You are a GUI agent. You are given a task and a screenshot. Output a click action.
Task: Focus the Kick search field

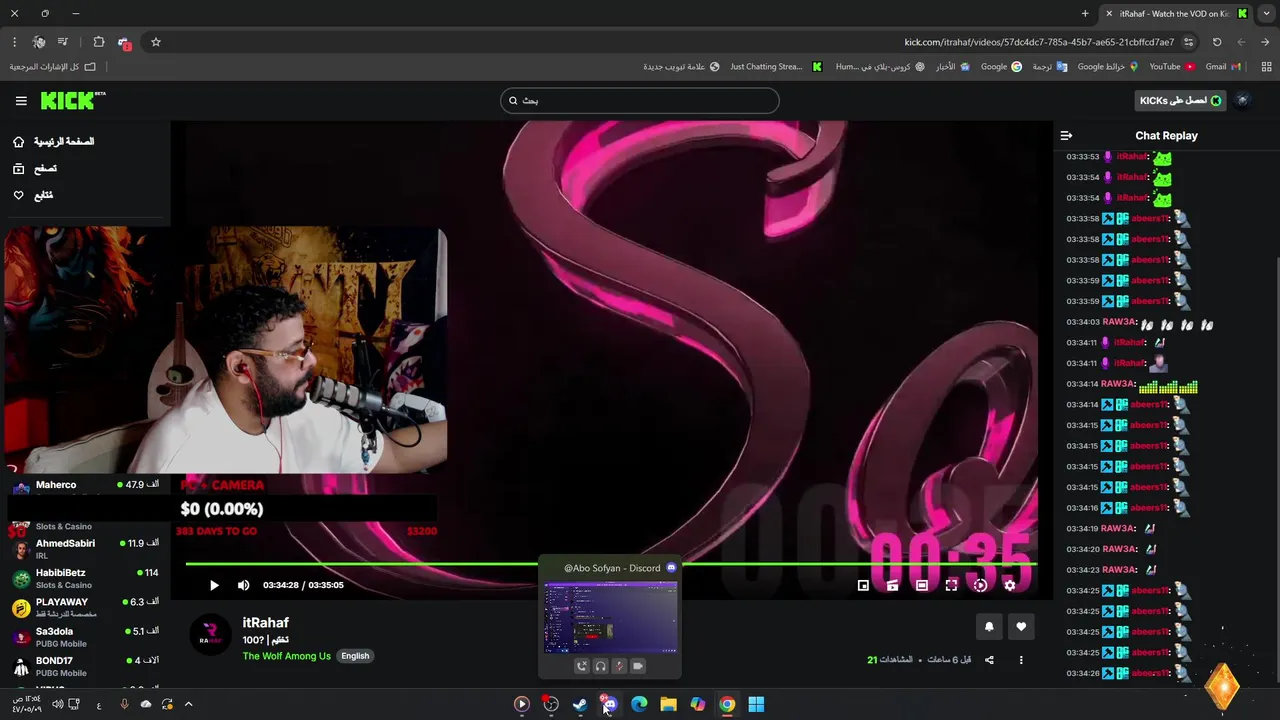click(640, 100)
